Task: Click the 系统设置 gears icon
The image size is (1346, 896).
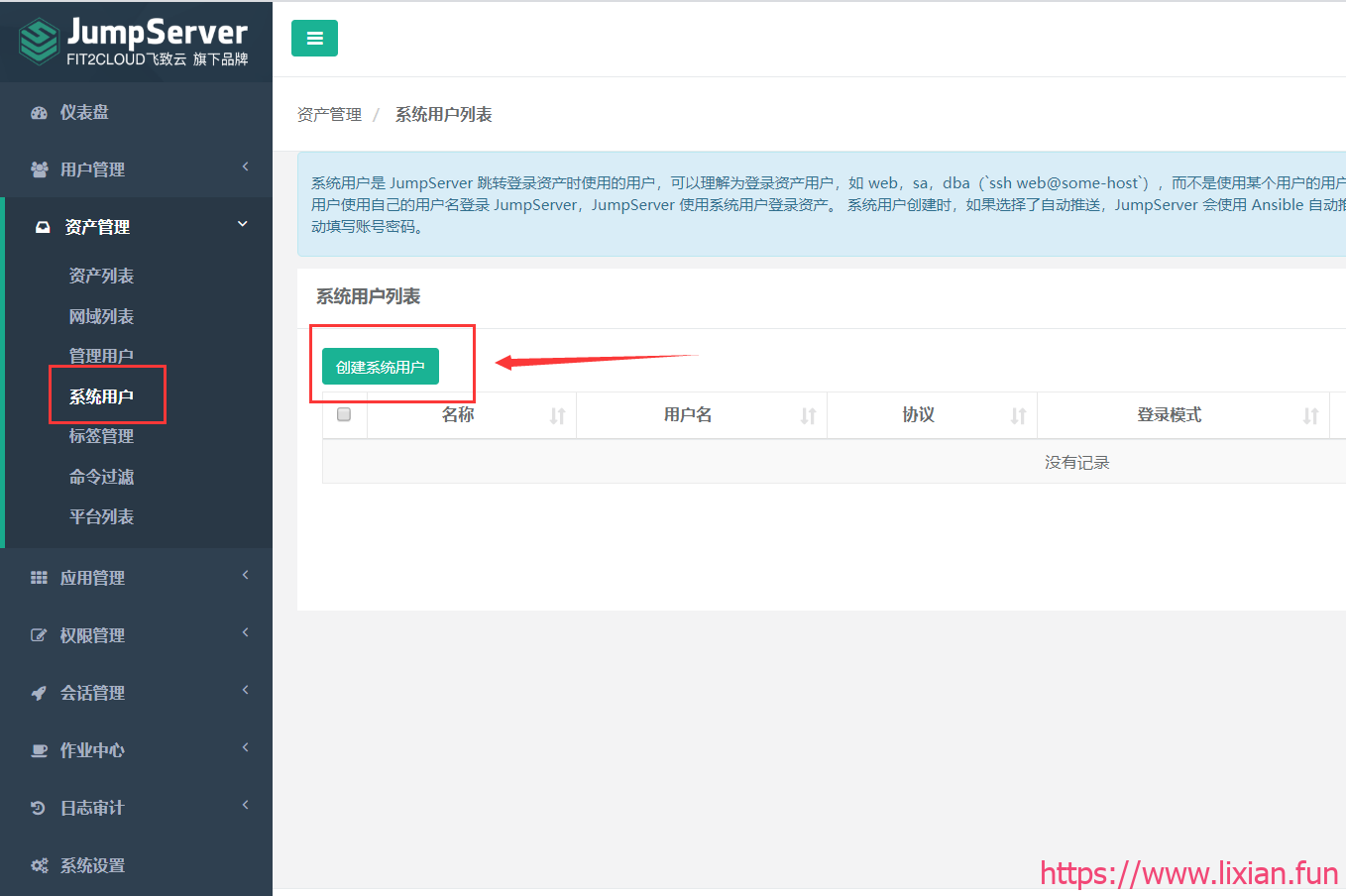Action: click(40, 865)
